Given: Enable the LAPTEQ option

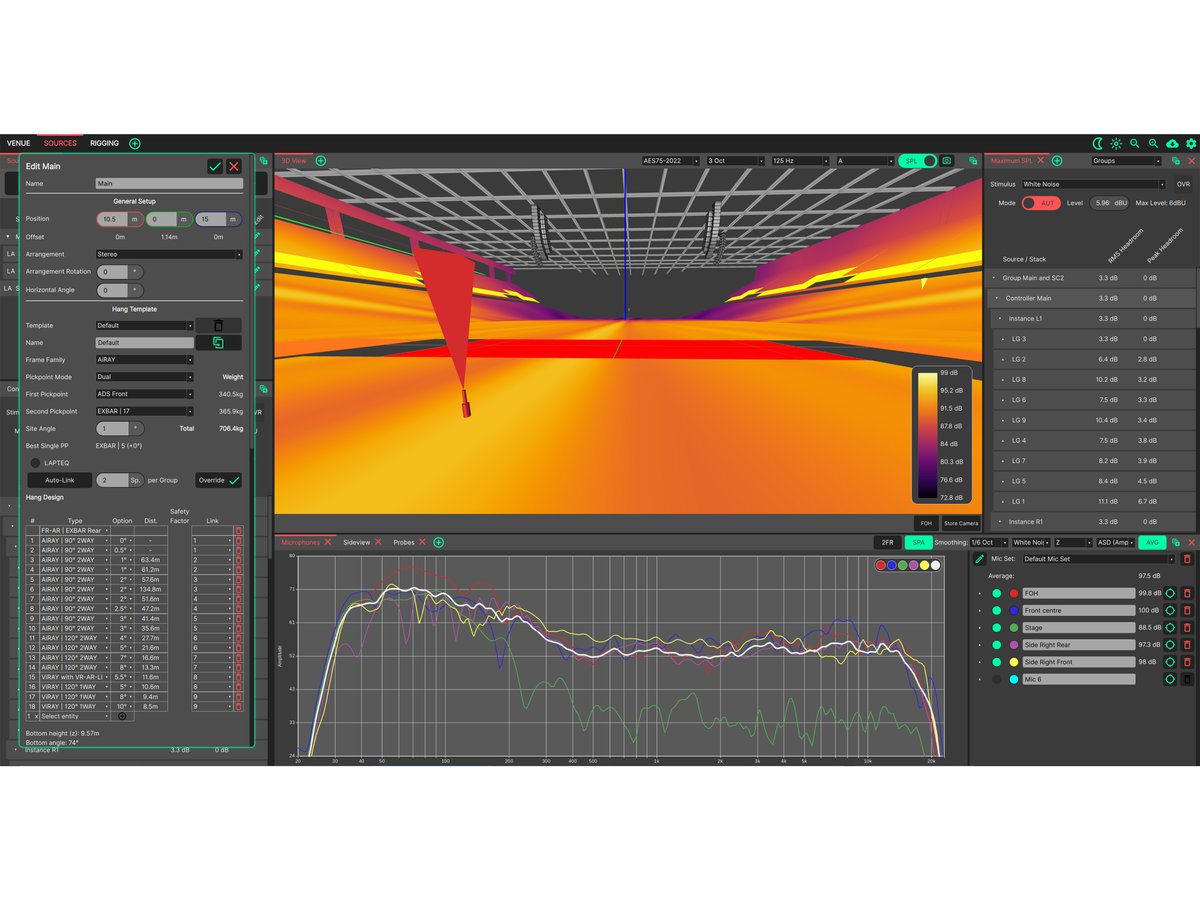Looking at the screenshot, I should coord(36,463).
